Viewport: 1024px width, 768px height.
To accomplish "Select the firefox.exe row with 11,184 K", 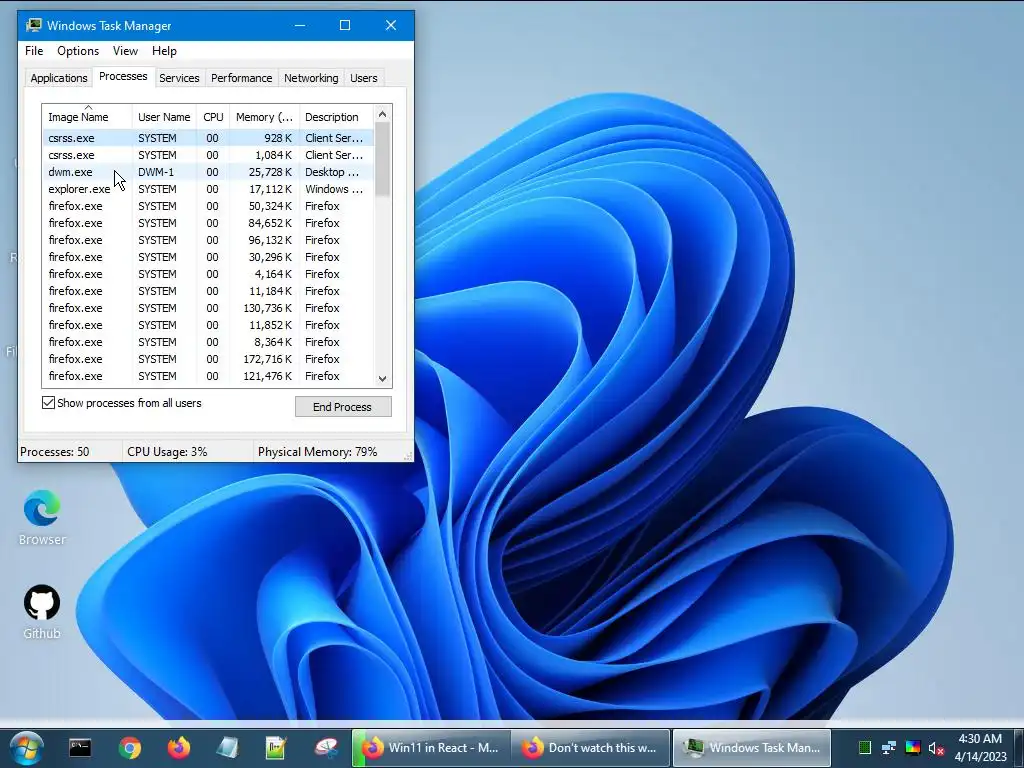I will 208,291.
